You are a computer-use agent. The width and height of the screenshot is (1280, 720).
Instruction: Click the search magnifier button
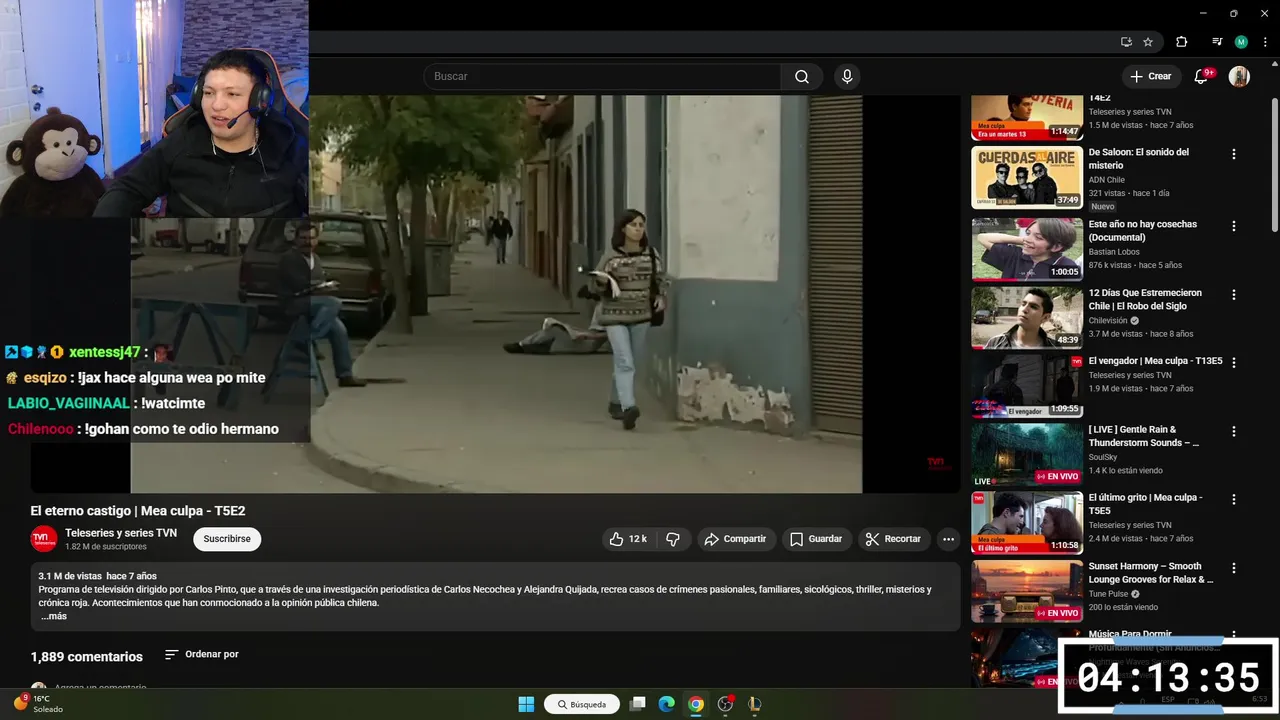802,76
